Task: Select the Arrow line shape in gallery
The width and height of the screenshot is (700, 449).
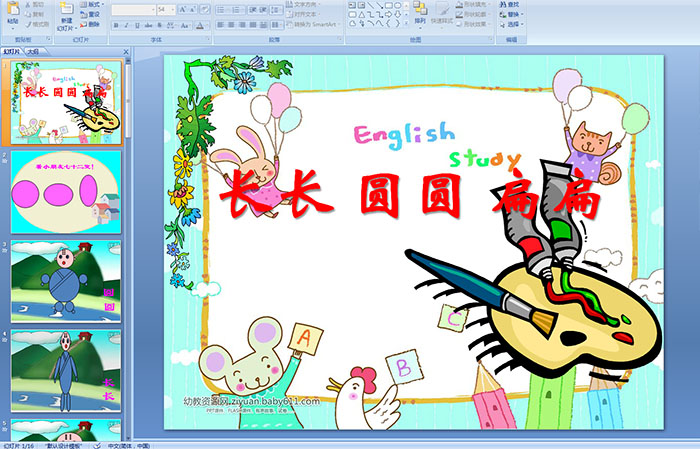Action: pyautogui.click(x=379, y=5)
